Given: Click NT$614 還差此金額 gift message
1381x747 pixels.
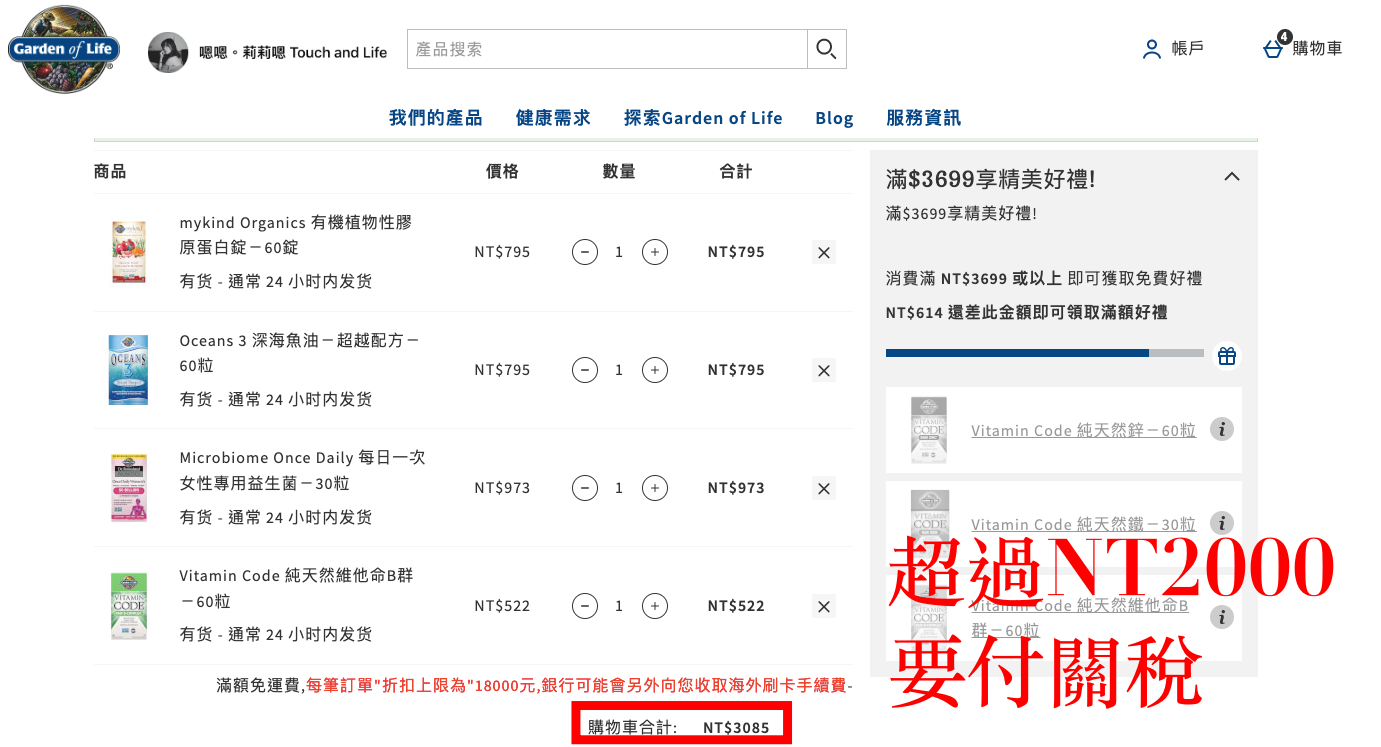Looking at the screenshot, I should tap(1027, 313).
